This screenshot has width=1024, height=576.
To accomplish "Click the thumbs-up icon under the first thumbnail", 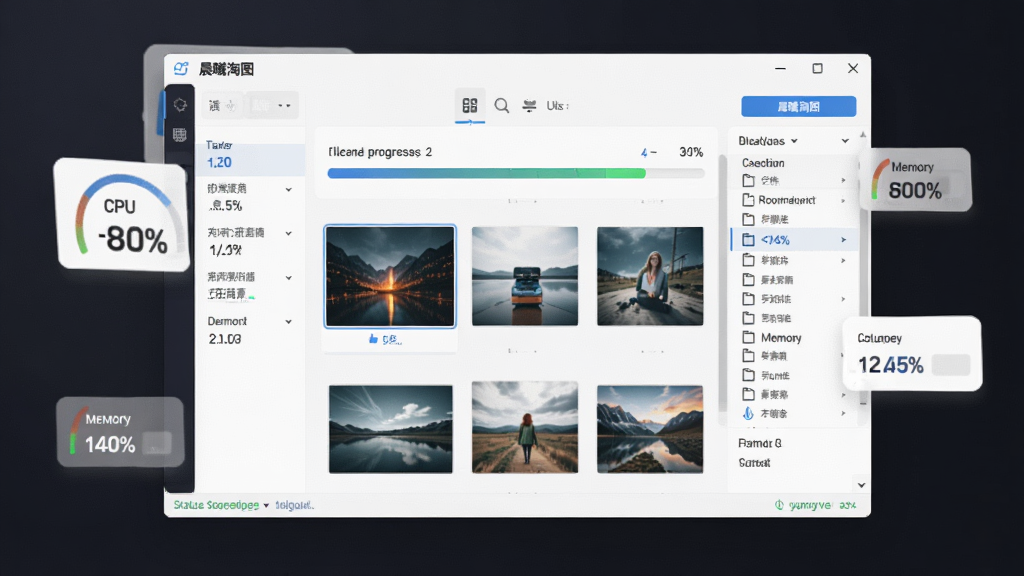I will [373, 339].
